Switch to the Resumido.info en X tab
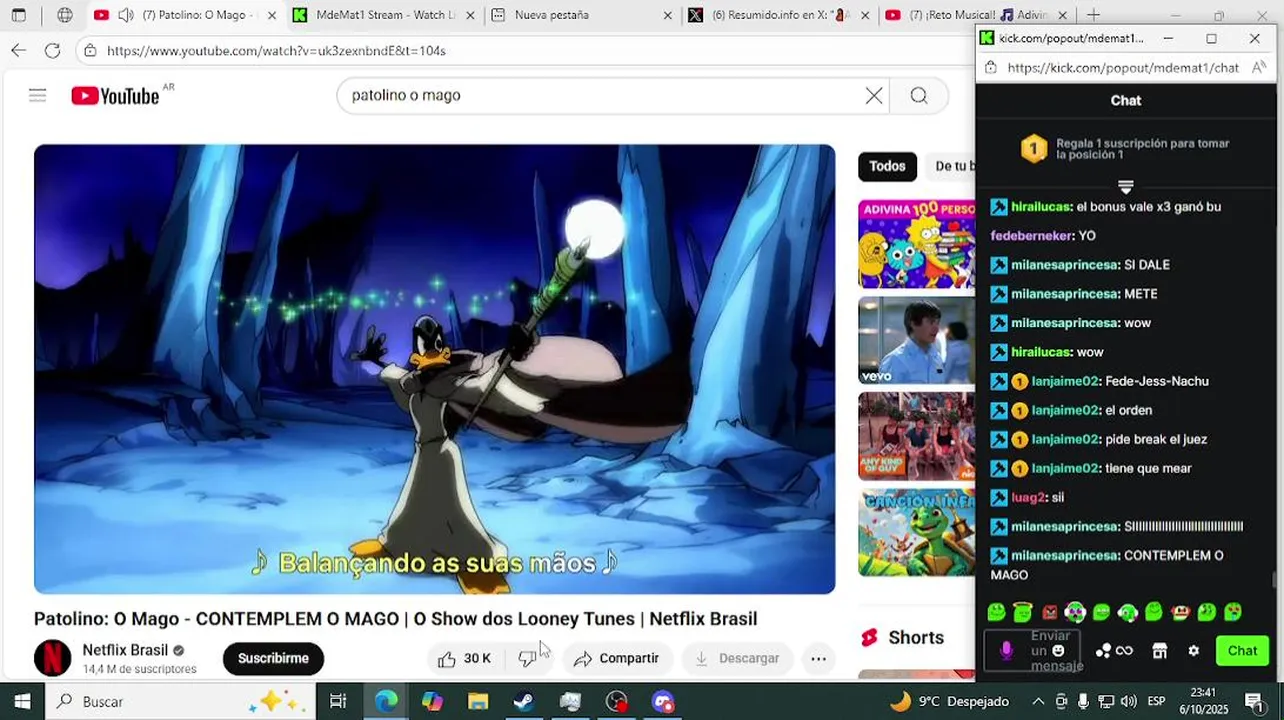The width and height of the screenshot is (1284, 720). [x=779, y=15]
